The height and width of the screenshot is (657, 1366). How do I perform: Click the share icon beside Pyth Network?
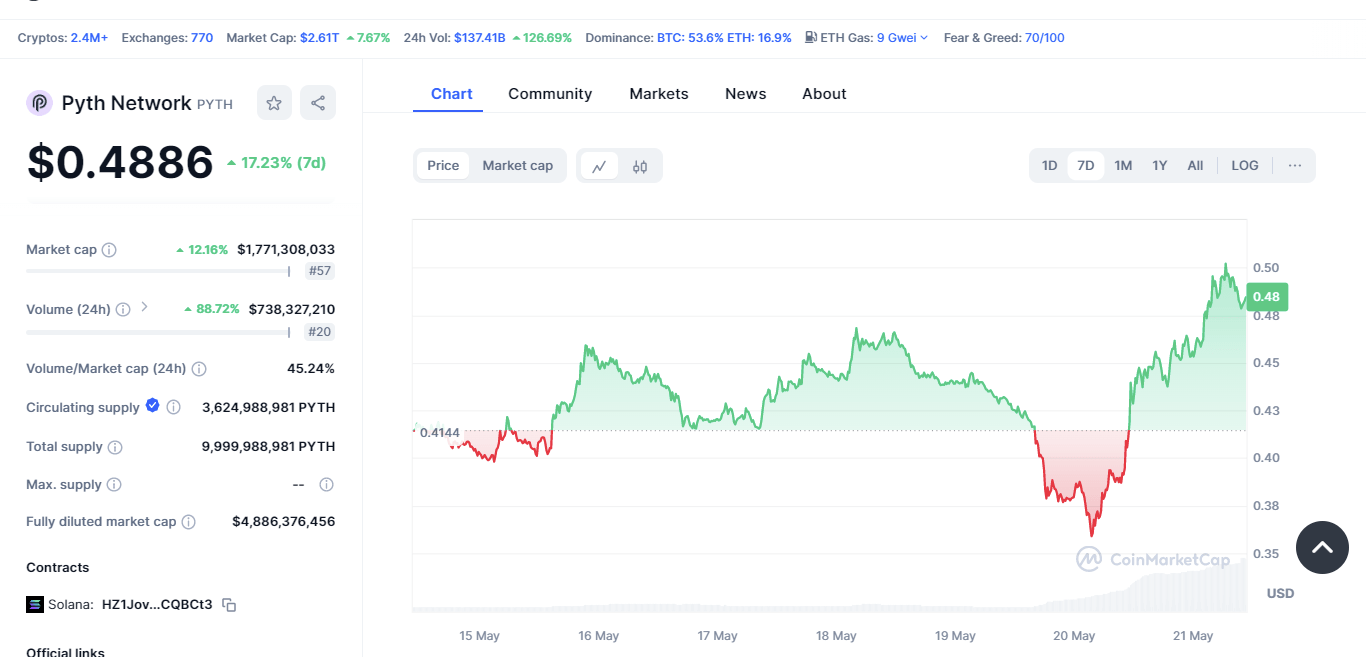pyautogui.click(x=318, y=102)
